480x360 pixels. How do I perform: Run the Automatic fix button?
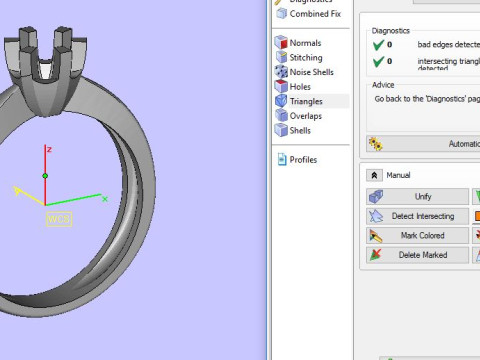pos(423,144)
